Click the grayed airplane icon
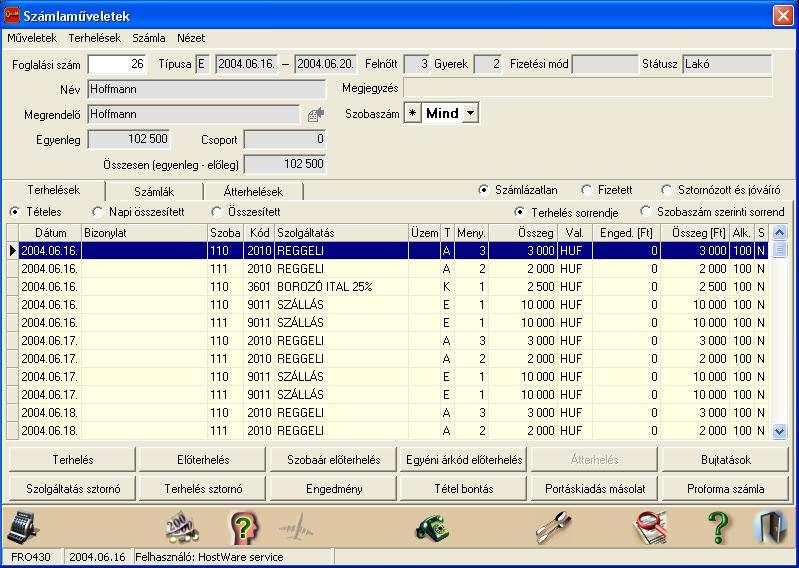The image size is (799, 568). click(297, 527)
